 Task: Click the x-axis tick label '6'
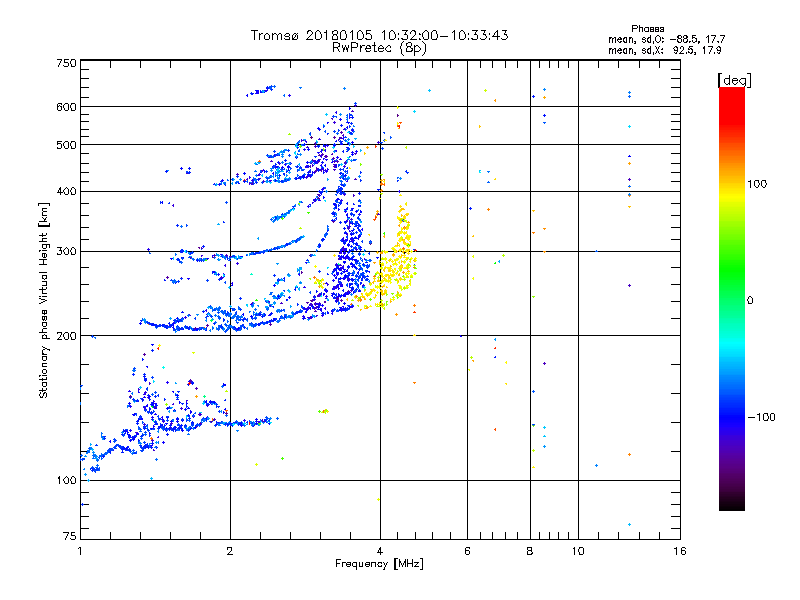(467, 551)
